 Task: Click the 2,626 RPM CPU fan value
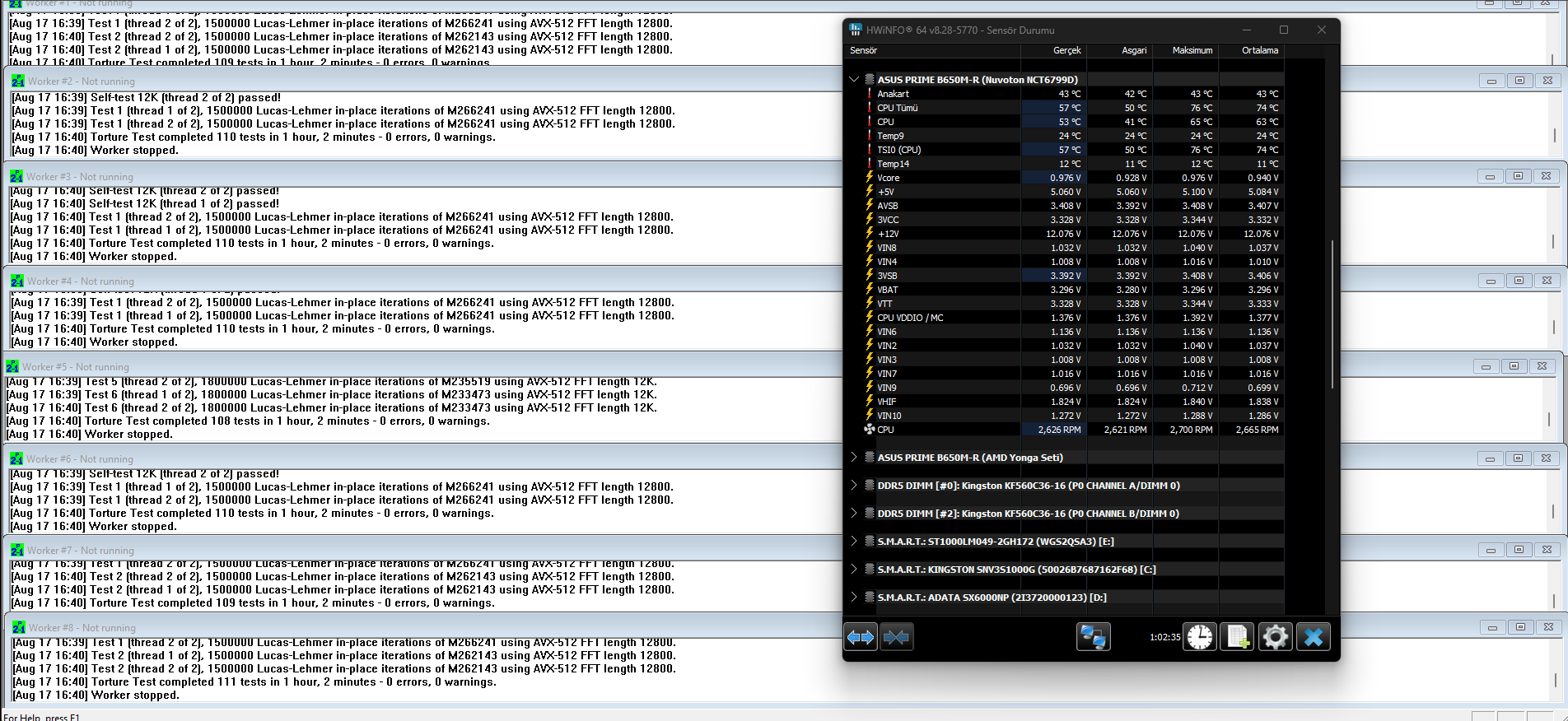click(x=1059, y=430)
